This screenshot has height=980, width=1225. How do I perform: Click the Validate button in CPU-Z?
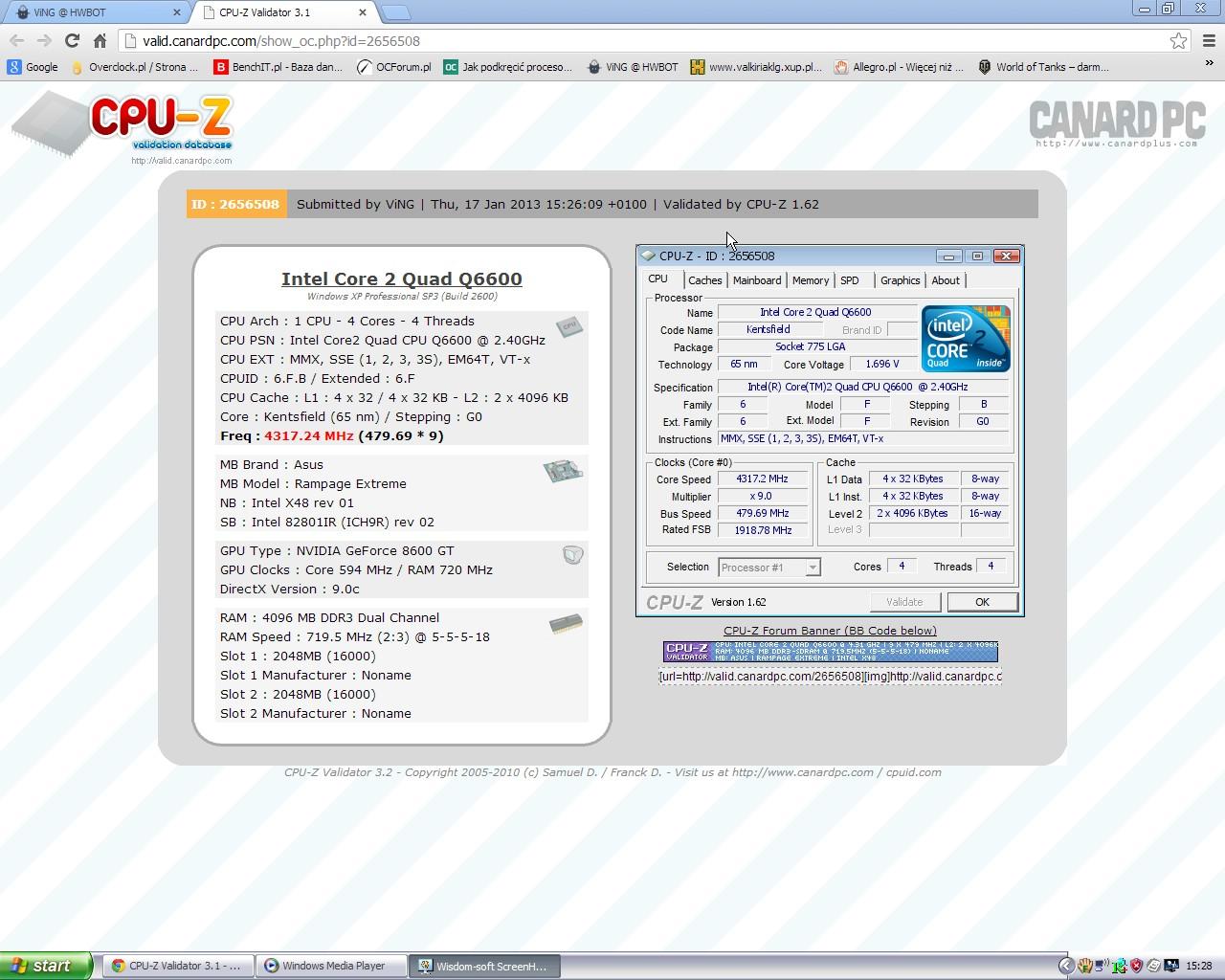(904, 602)
